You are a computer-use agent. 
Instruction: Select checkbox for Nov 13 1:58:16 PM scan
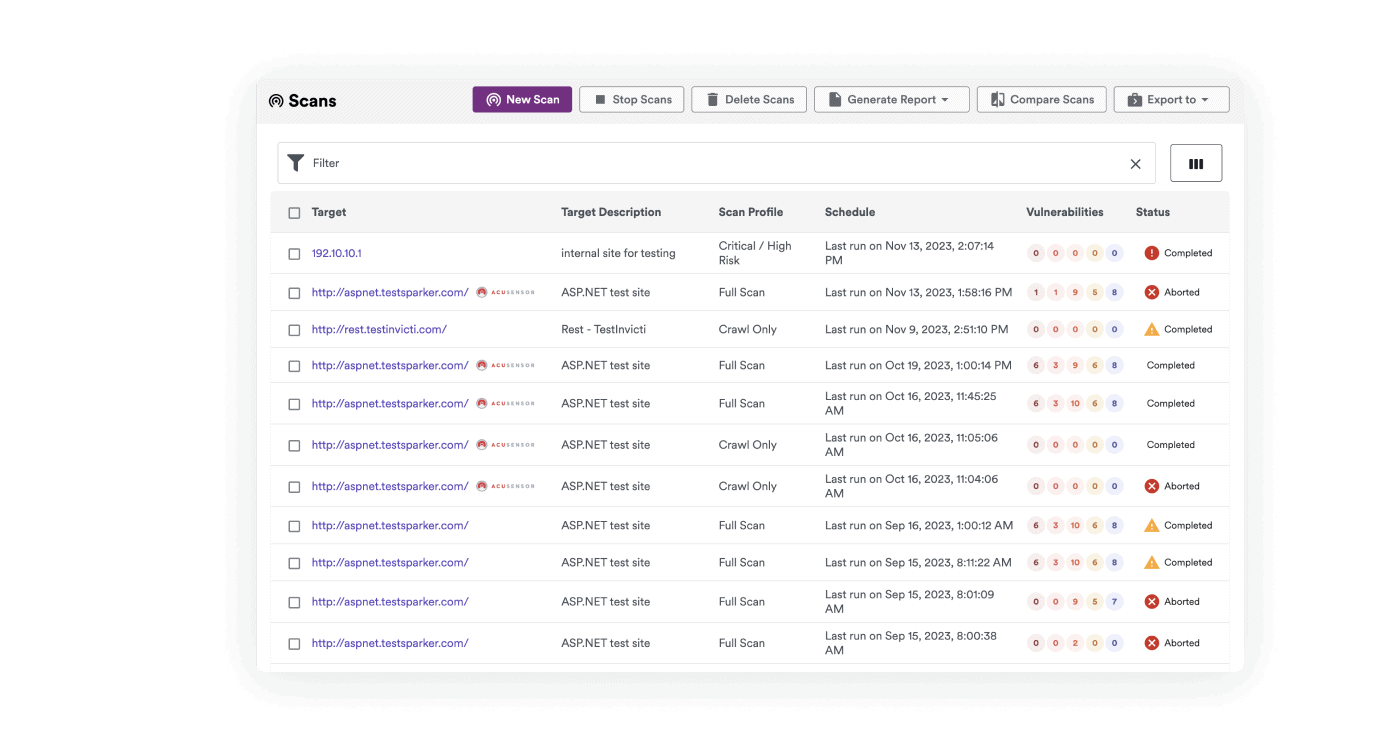point(294,293)
